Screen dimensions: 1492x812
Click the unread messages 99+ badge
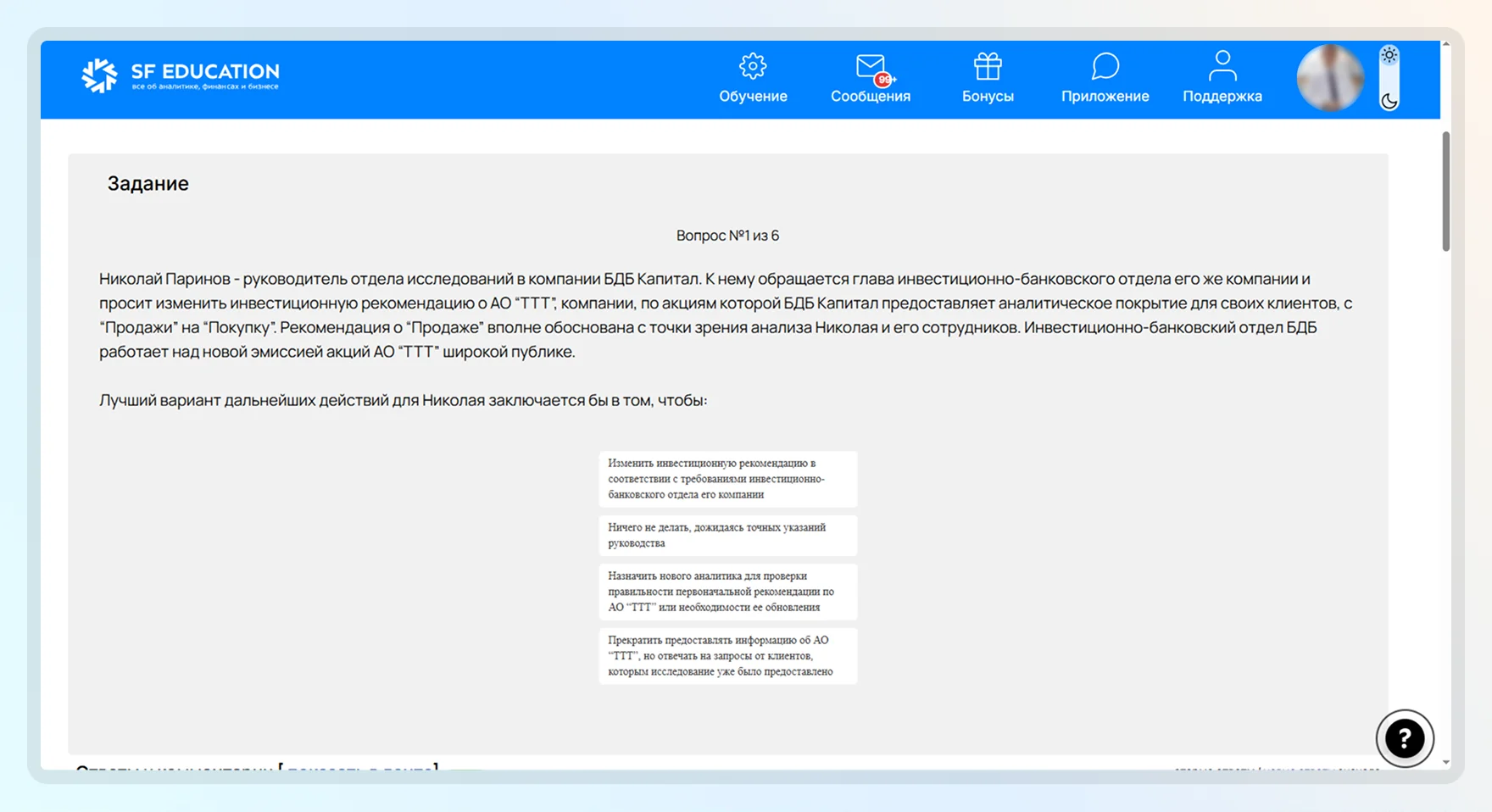(x=885, y=80)
